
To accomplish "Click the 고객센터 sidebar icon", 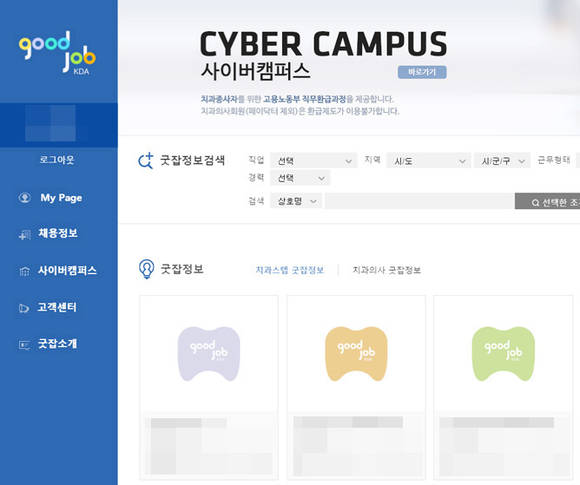I will coord(24,308).
